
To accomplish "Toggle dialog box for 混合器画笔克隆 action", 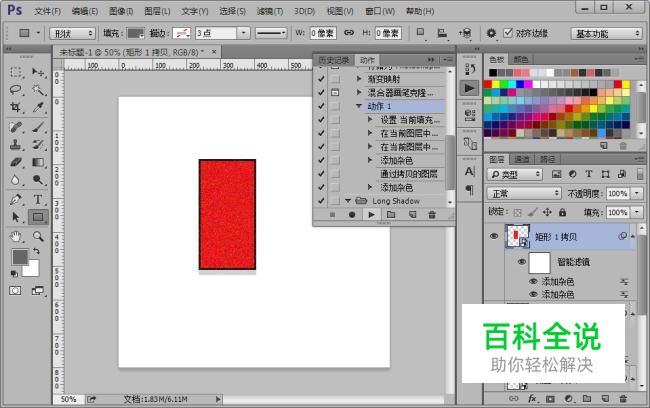I will pyautogui.click(x=335, y=92).
